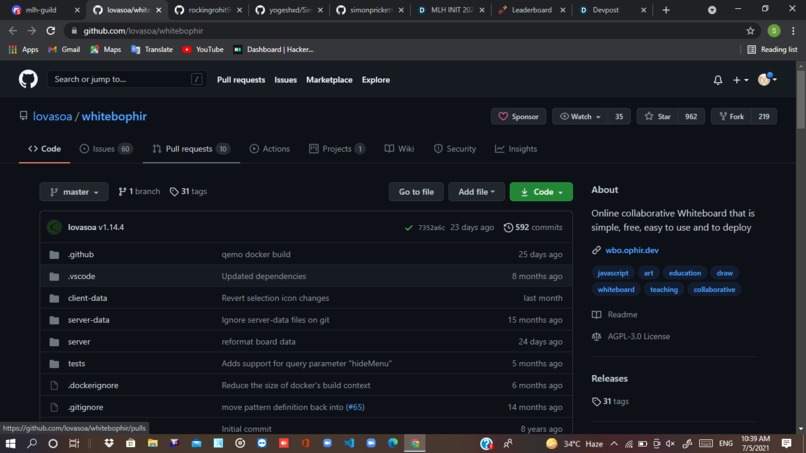The height and width of the screenshot is (453, 806).
Task: Open the server-data folder
Action: (88, 320)
